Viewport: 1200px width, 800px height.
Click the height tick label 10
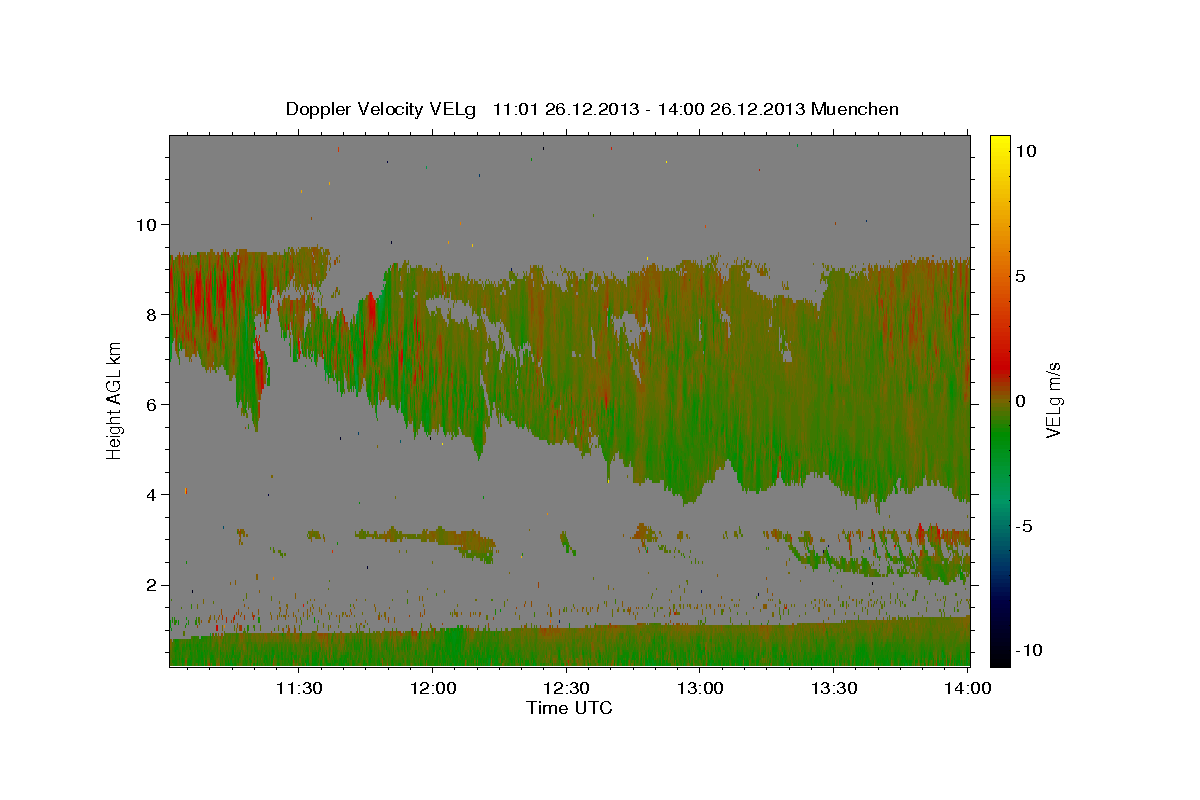tap(145, 224)
